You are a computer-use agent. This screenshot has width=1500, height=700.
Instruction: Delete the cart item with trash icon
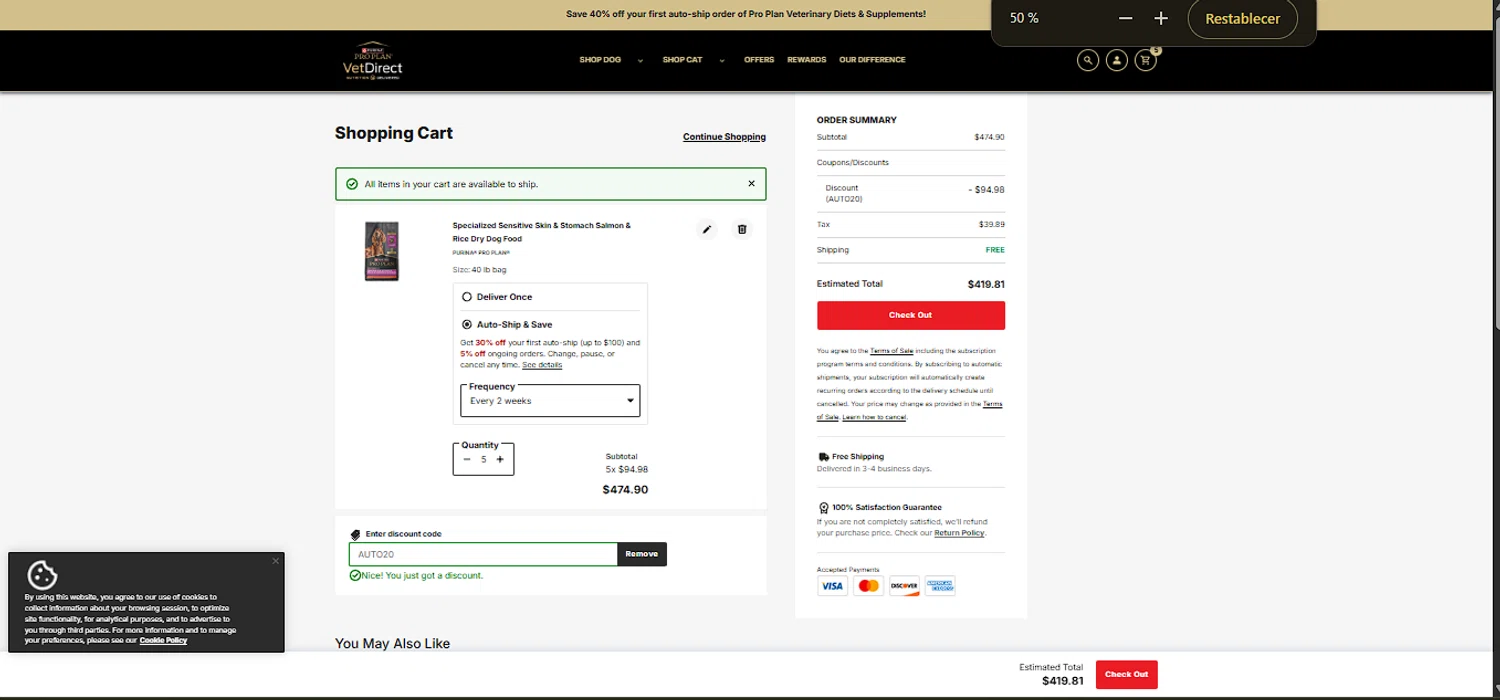[x=742, y=229]
